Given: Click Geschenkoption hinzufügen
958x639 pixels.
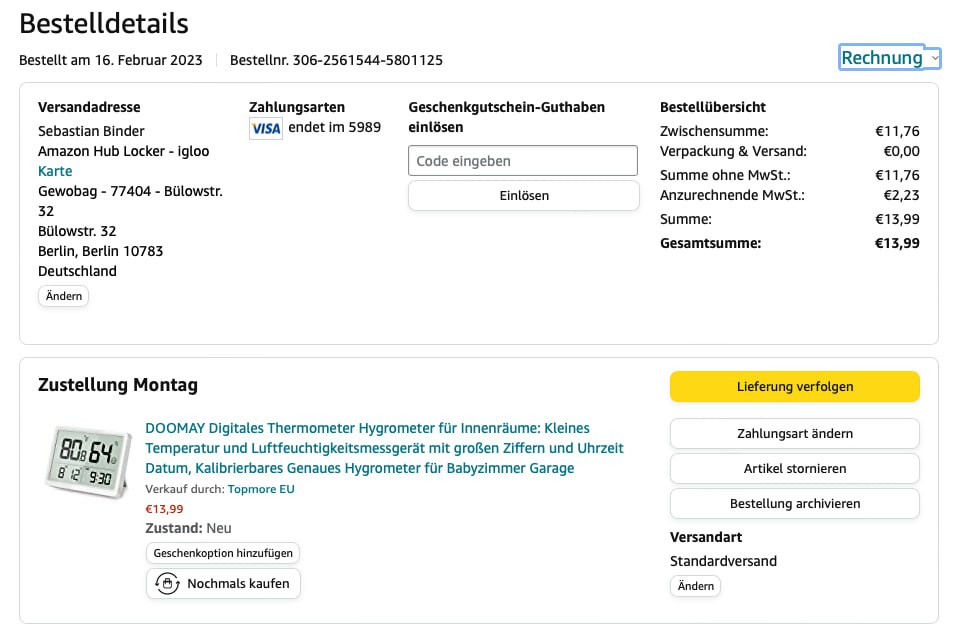Looking at the screenshot, I should (x=223, y=553).
